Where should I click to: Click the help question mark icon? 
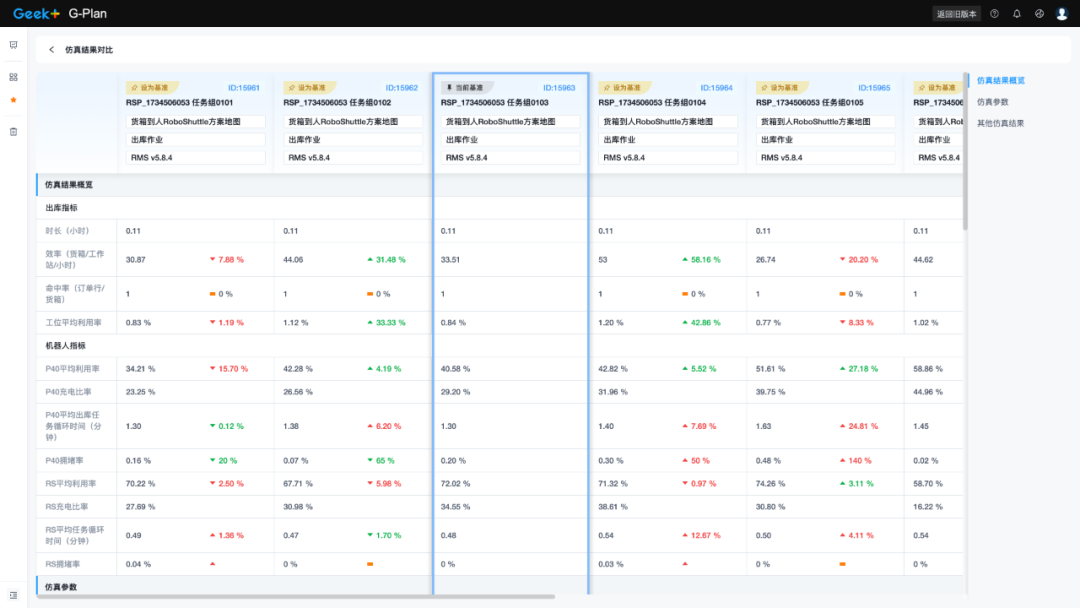point(993,13)
